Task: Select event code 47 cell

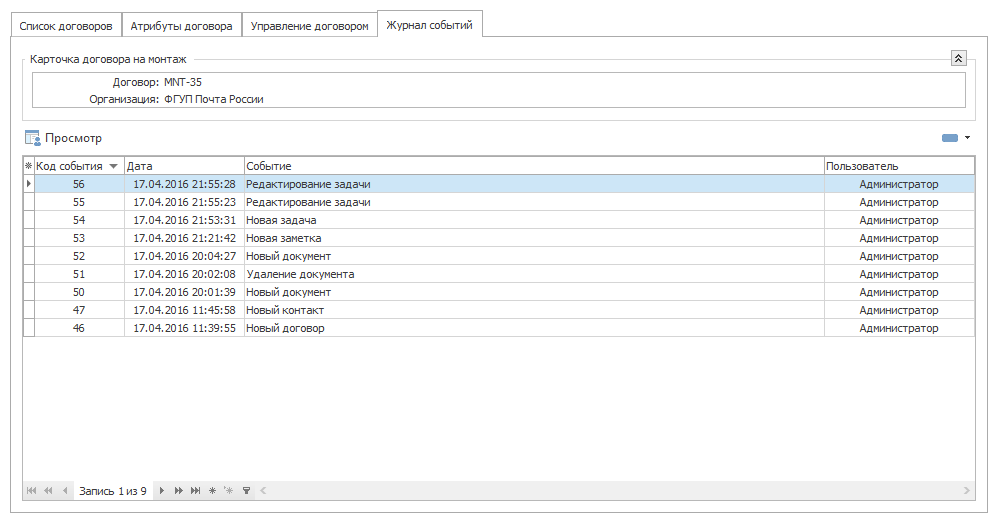Action: pos(79,310)
